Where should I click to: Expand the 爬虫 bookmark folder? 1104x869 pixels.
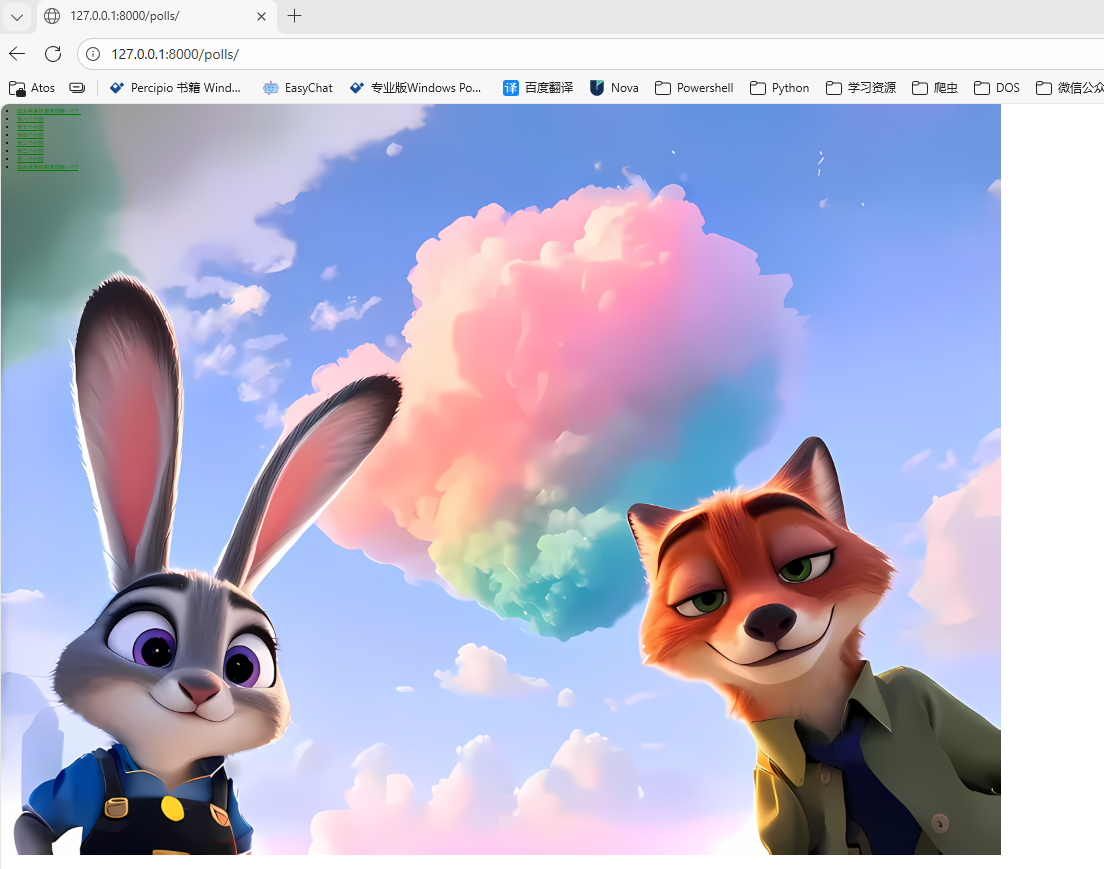click(x=934, y=88)
